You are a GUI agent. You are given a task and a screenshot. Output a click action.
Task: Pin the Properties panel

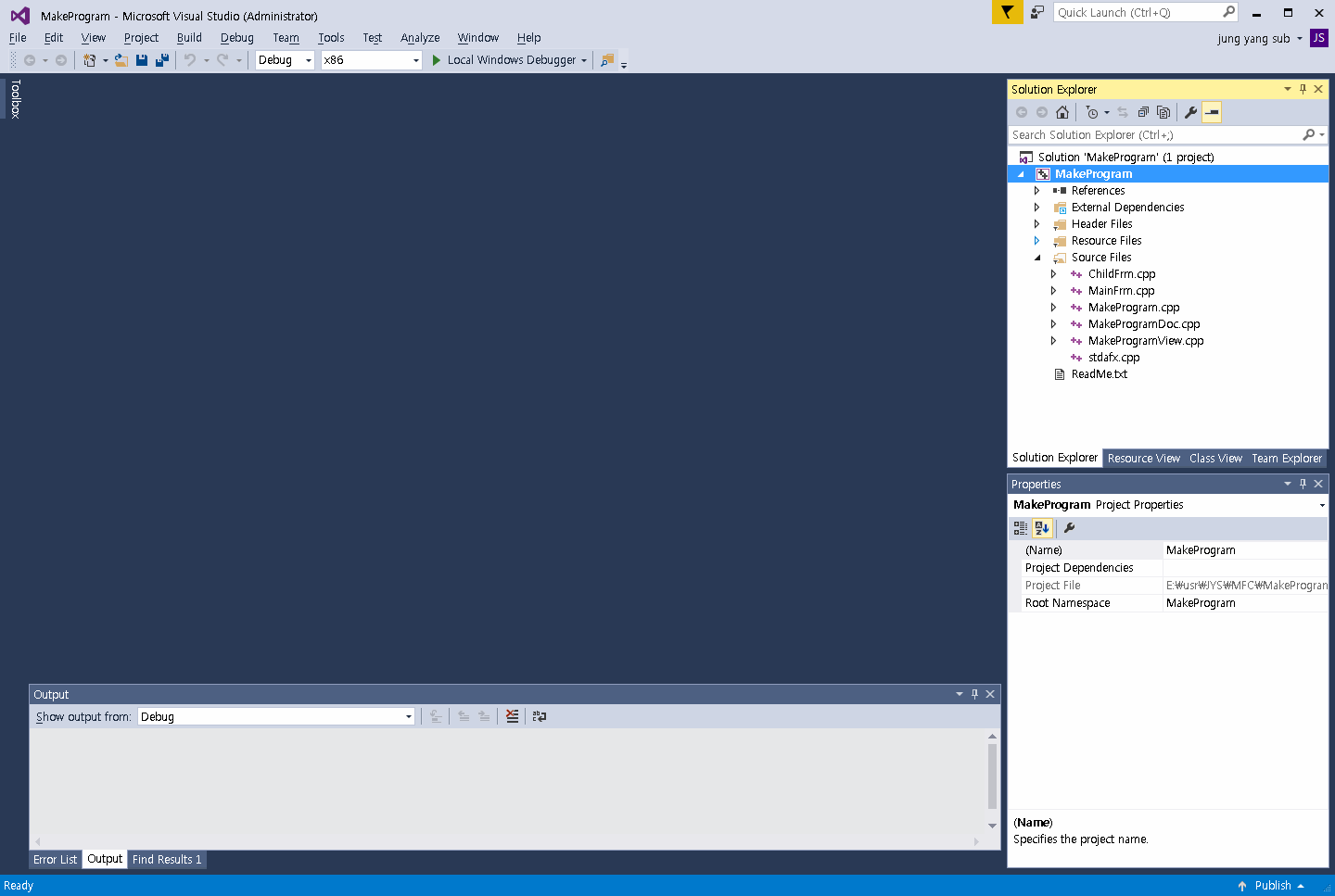click(1303, 484)
